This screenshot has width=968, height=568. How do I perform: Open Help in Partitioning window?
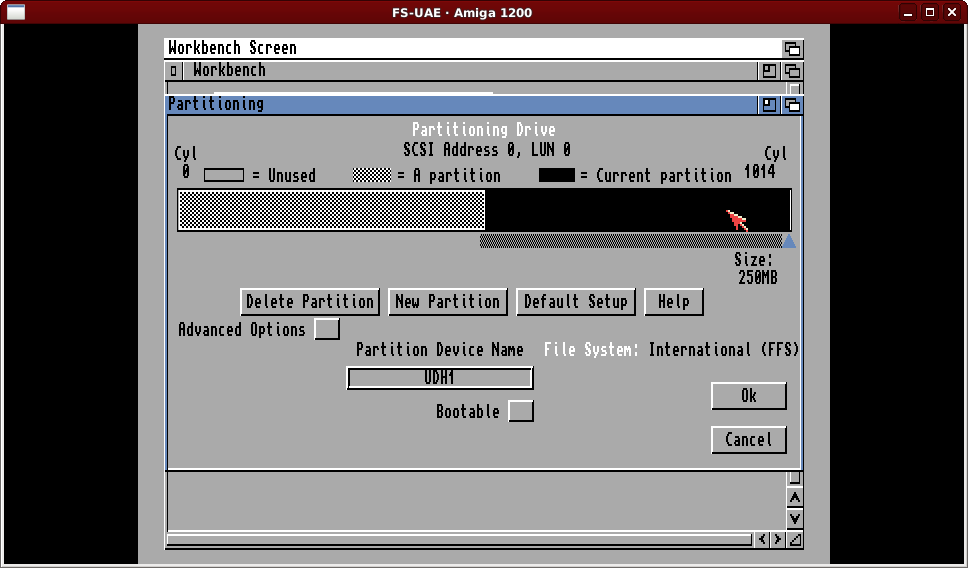click(x=674, y=302)
